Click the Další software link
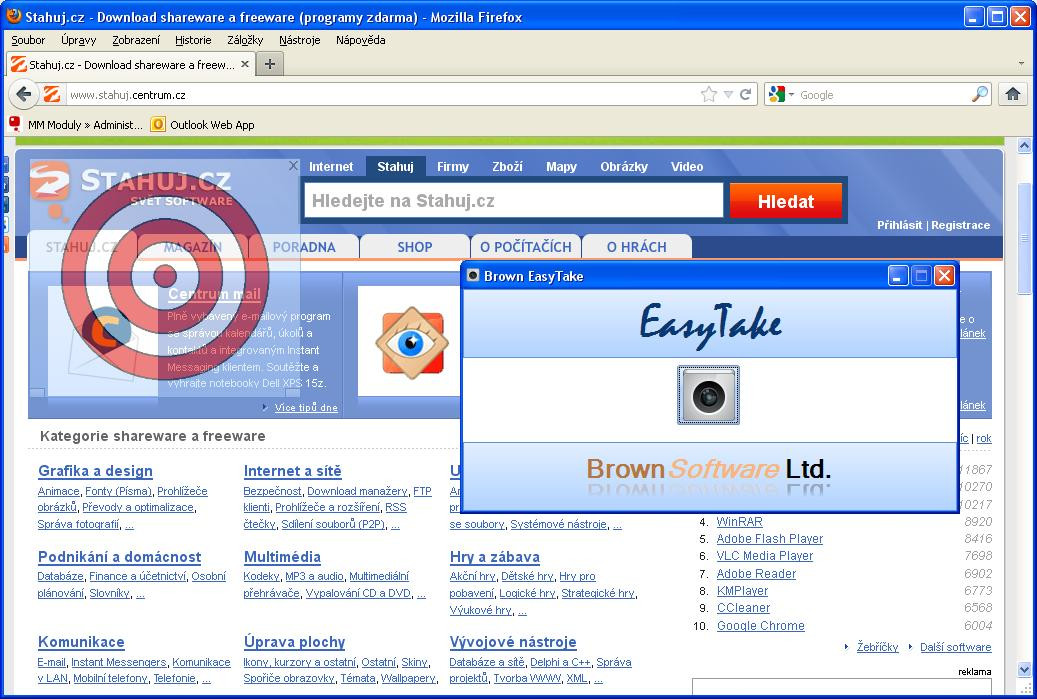Image resolution: width=1037 pixels, height=699 pixels. [956, 647]
